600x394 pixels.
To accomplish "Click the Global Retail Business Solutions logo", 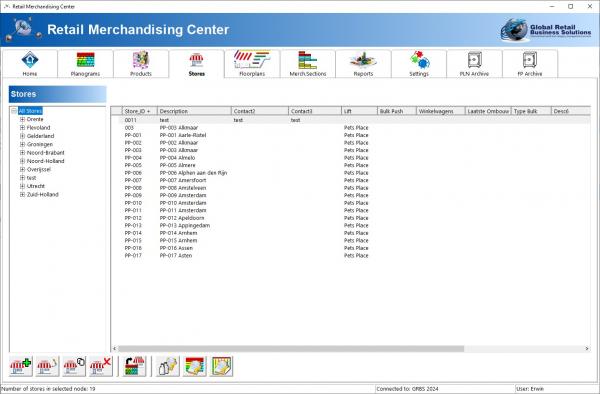I will coord(546,30).
